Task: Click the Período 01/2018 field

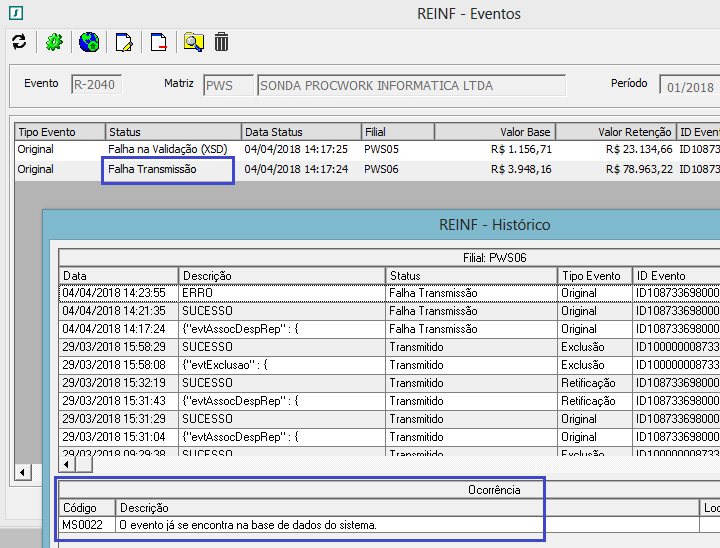Action: (x=688, y=87)
